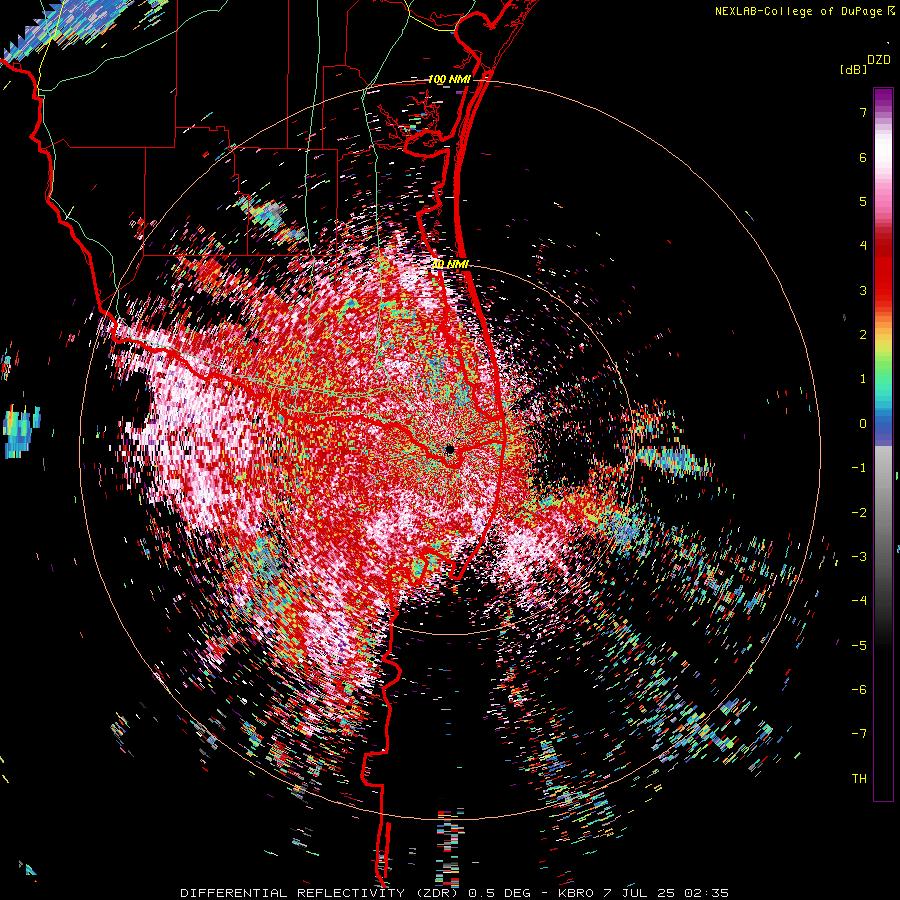Click the colorbar value -6 label
Screen dimensions: 900x900
[x=859, y=690]
